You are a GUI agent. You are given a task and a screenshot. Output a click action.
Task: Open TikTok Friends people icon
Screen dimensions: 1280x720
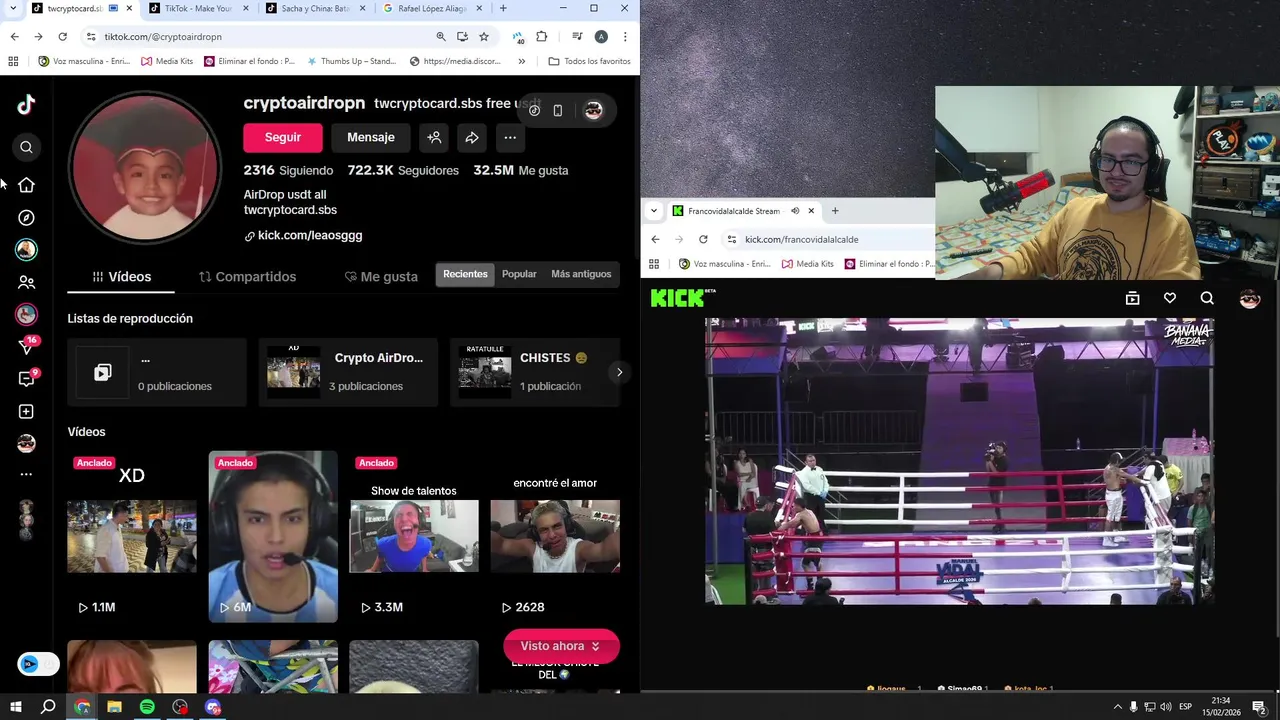pyautogui.click(x=26, y=282)
